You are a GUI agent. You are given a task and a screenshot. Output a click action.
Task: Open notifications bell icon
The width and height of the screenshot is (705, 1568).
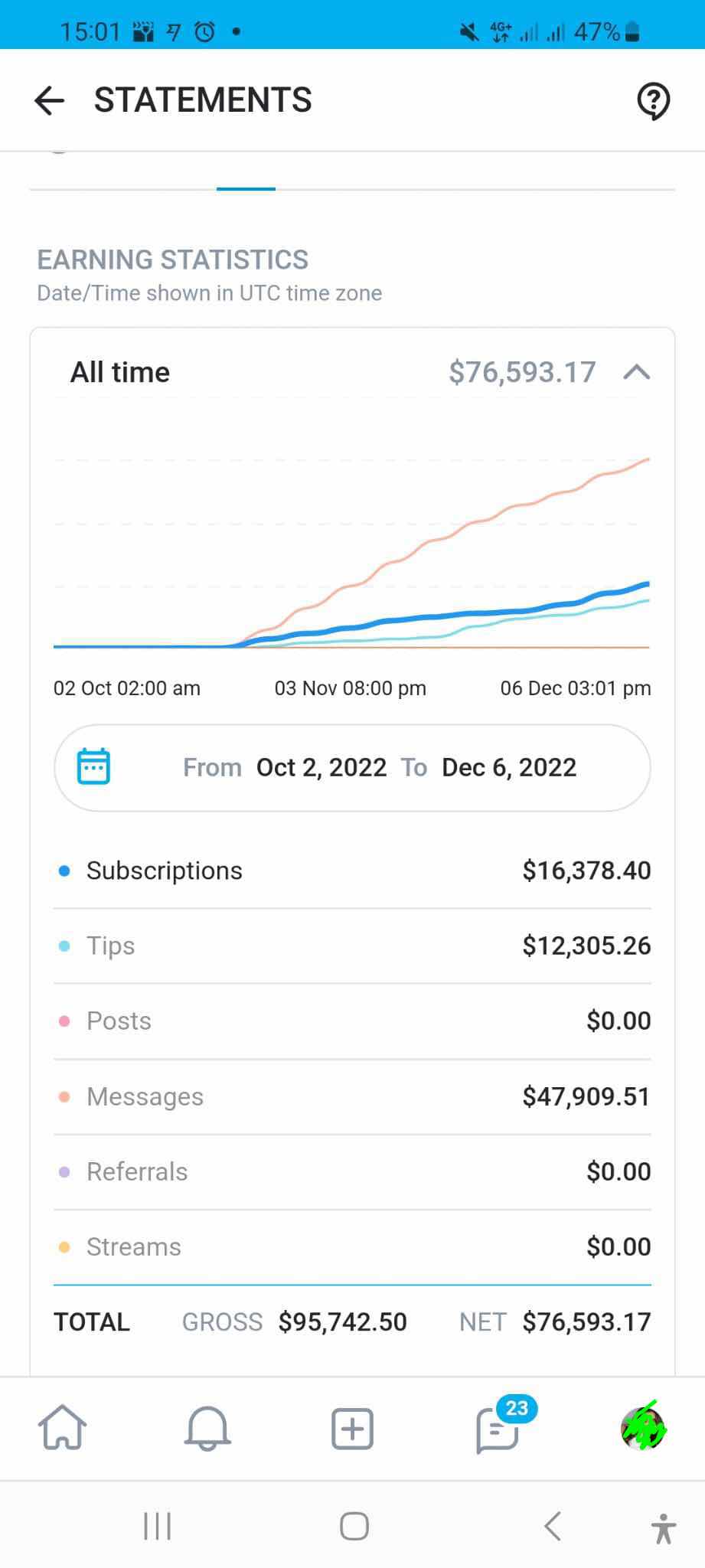[207, 1428]
